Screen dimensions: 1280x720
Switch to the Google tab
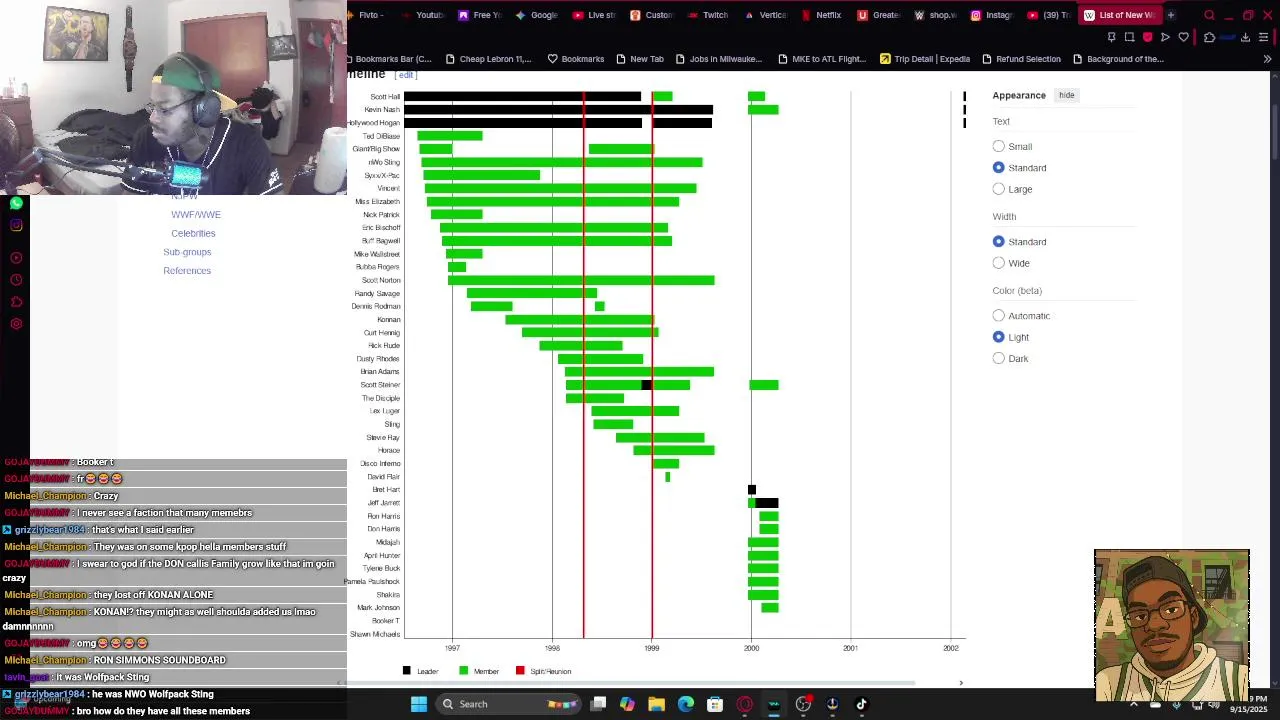pyautogui.click(x=536, y=15)
